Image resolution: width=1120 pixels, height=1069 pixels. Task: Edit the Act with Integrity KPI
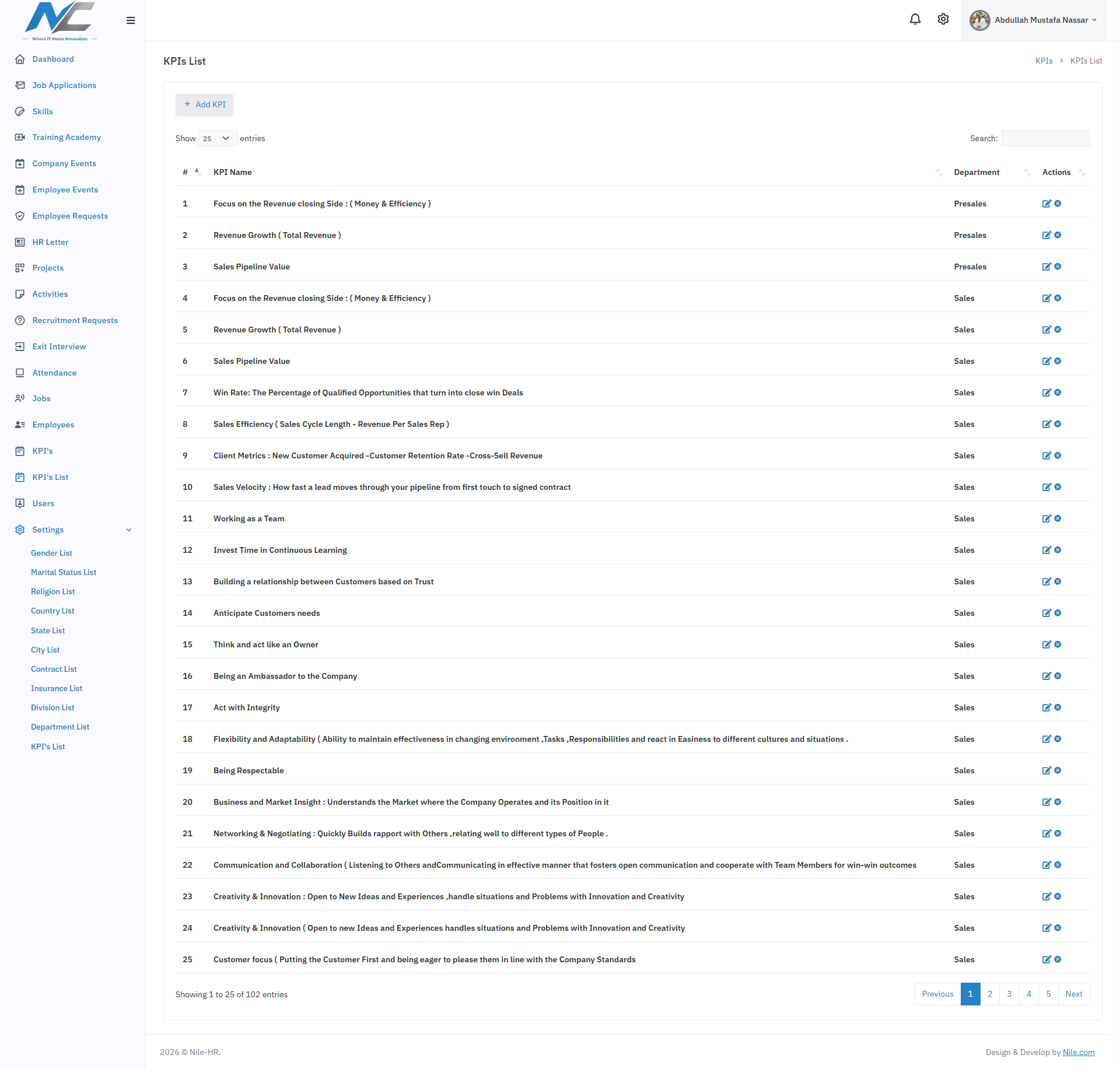[x=1046, y=707]
